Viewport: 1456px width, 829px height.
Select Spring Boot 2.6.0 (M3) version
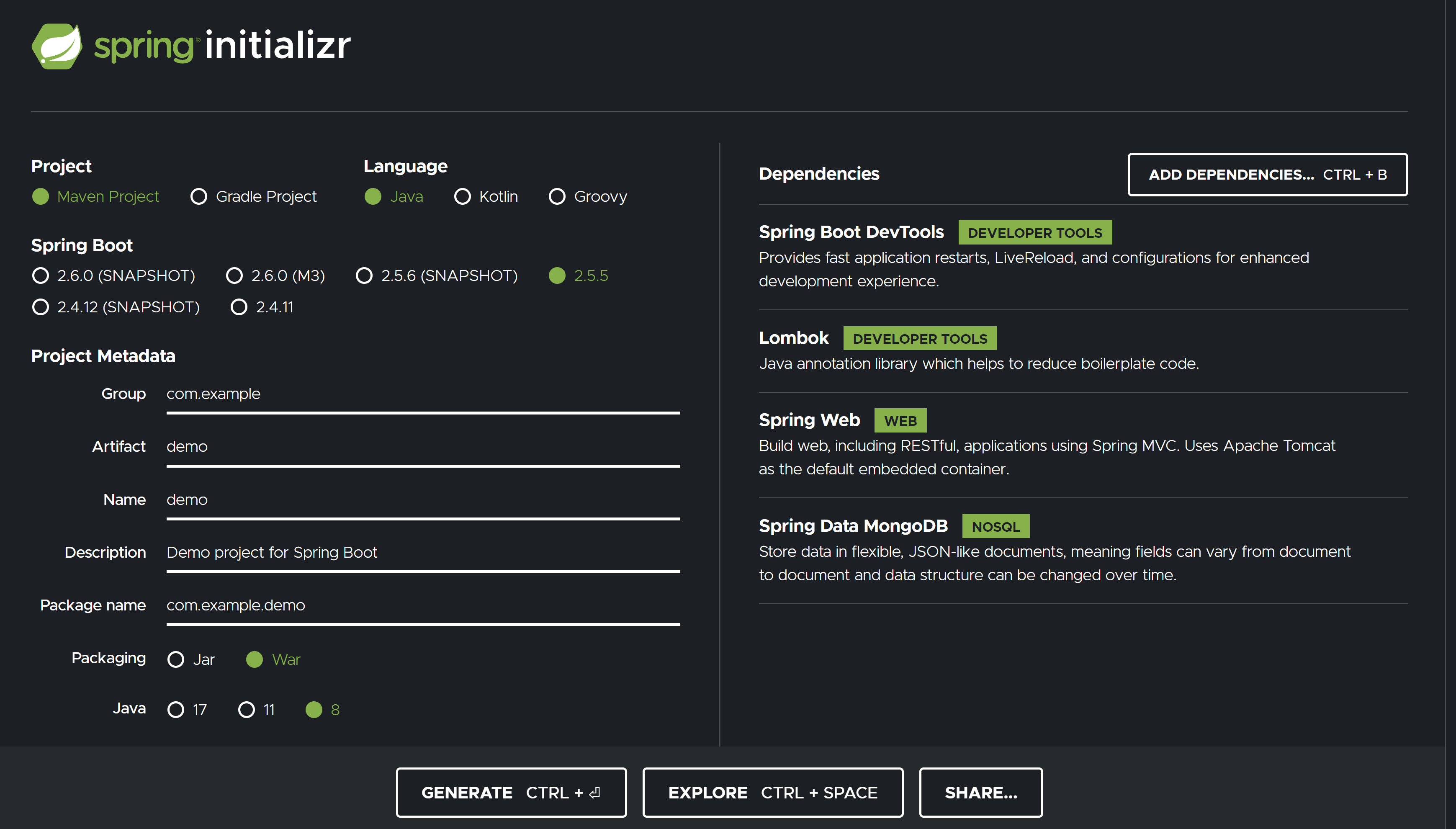tap(234, 275)
